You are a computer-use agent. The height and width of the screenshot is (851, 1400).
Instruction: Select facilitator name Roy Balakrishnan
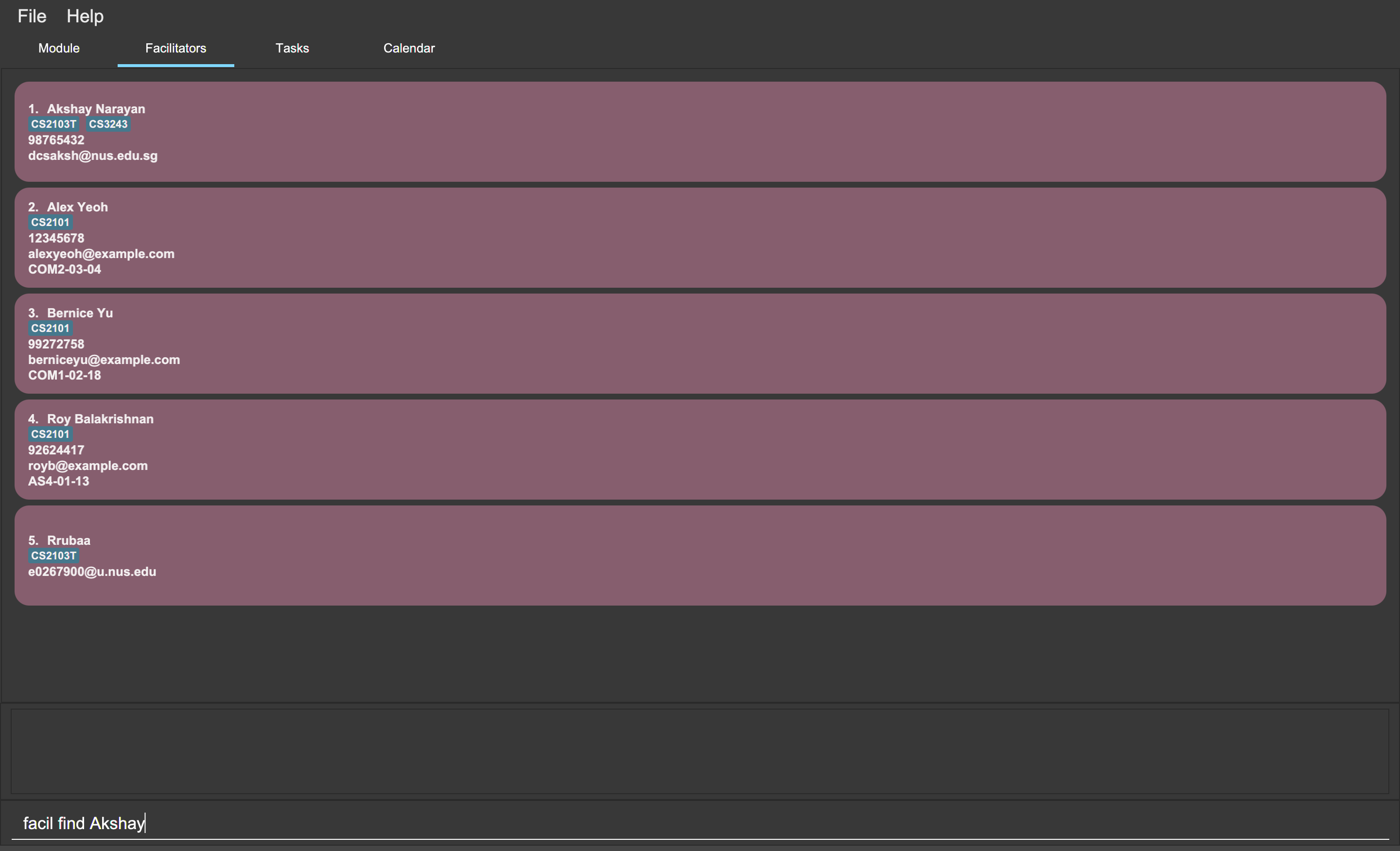(100, 418)
